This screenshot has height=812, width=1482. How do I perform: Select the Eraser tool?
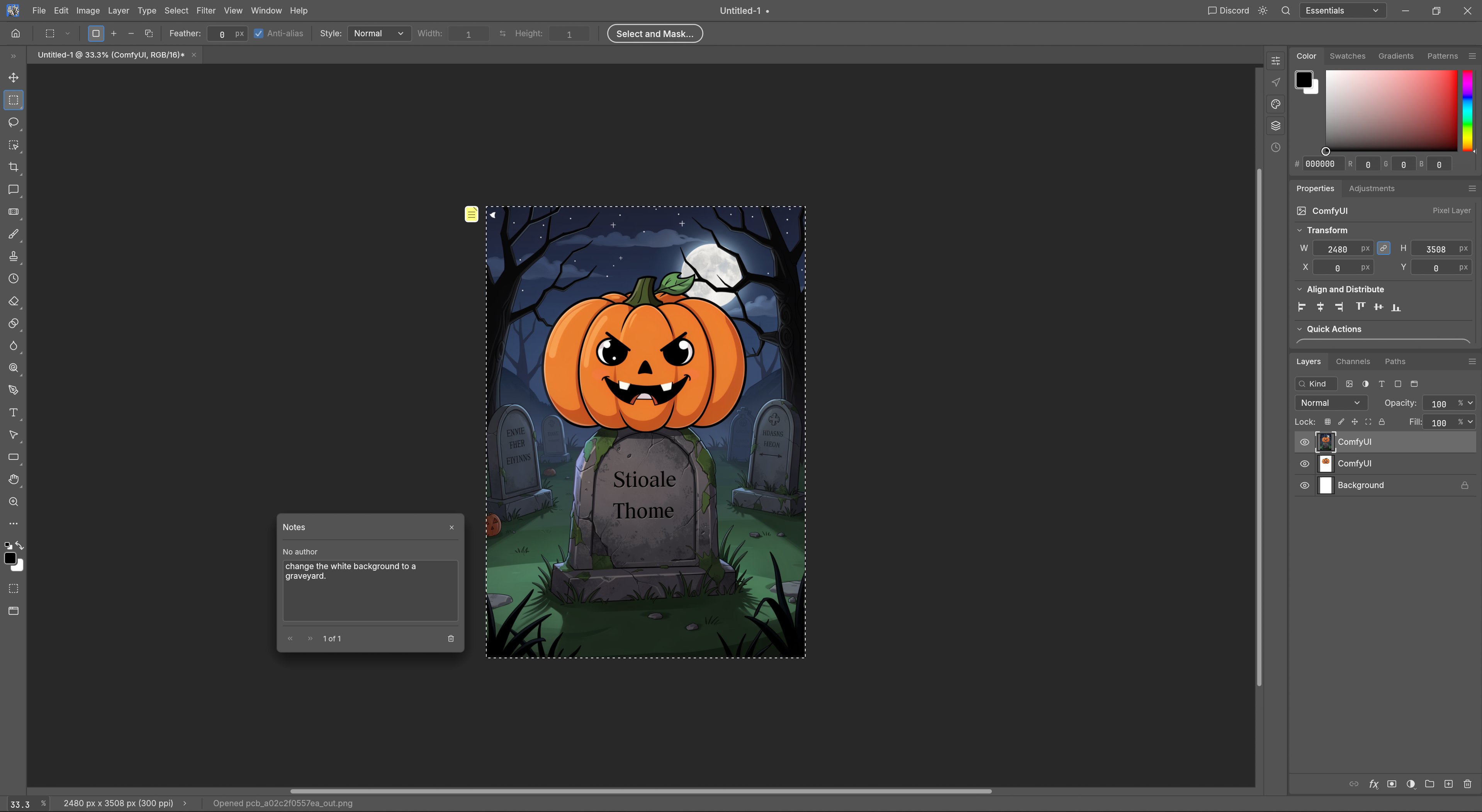click(x=13, y=301)
